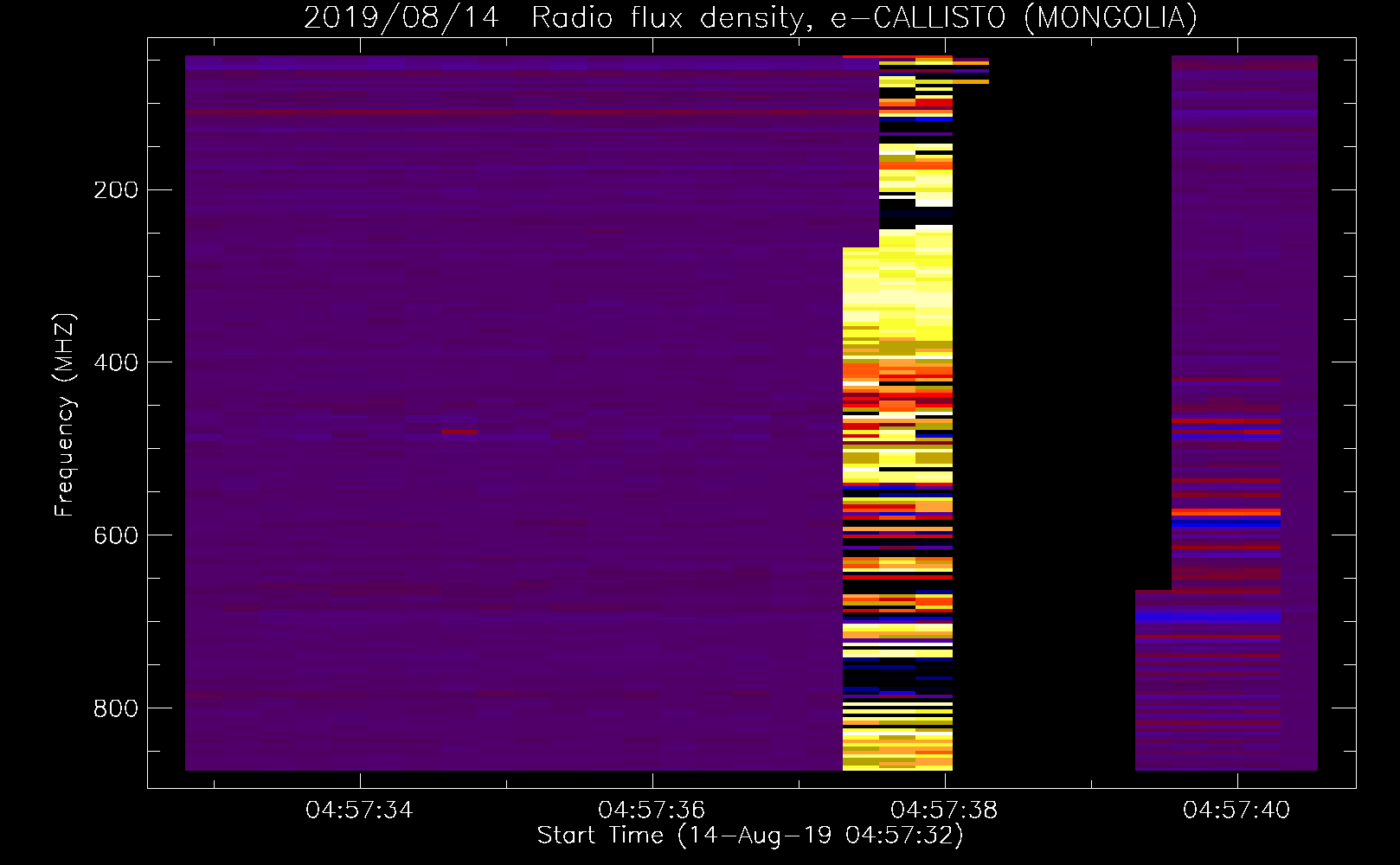The image size is (1400, 865).
Task: Click the 04:57:36 time tick label
Action: point(652,811)
